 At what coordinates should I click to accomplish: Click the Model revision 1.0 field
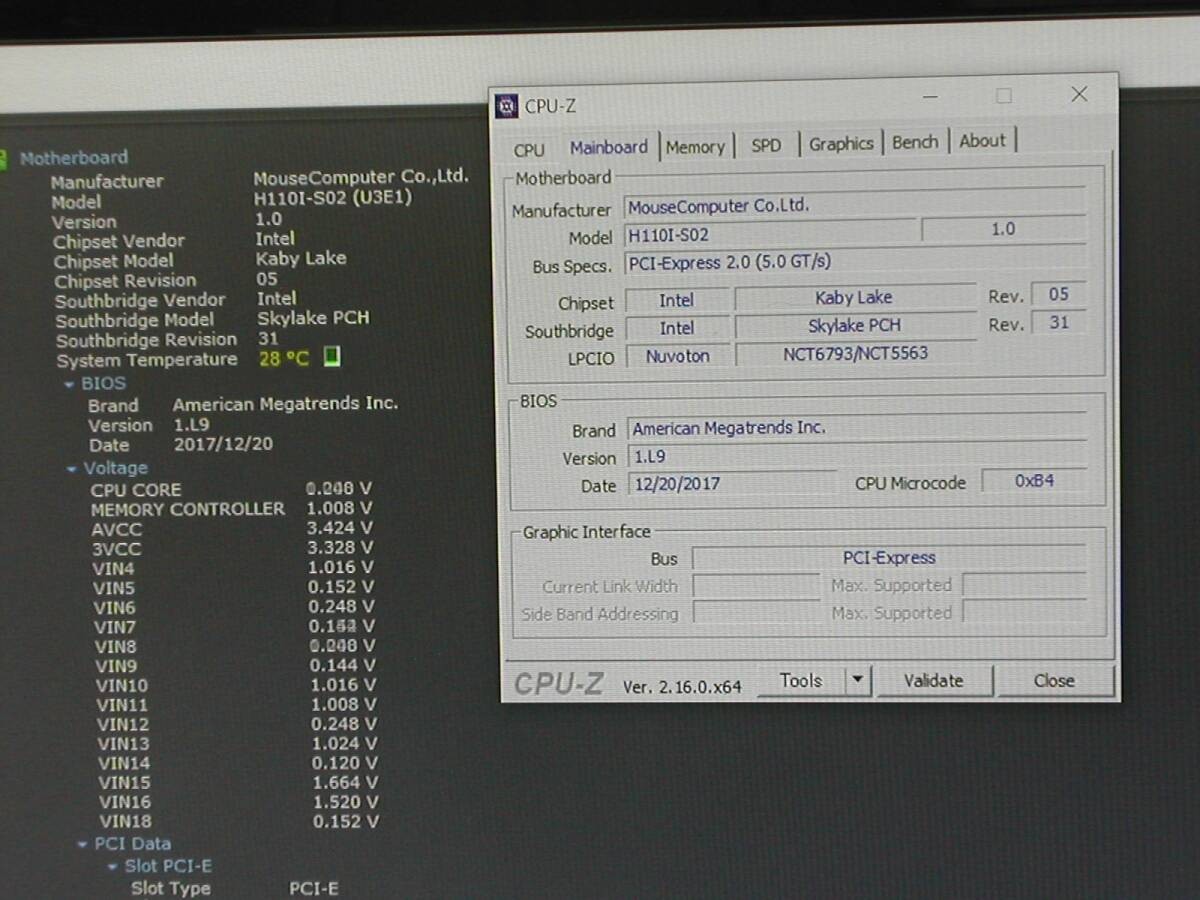tap(1003, 229)
